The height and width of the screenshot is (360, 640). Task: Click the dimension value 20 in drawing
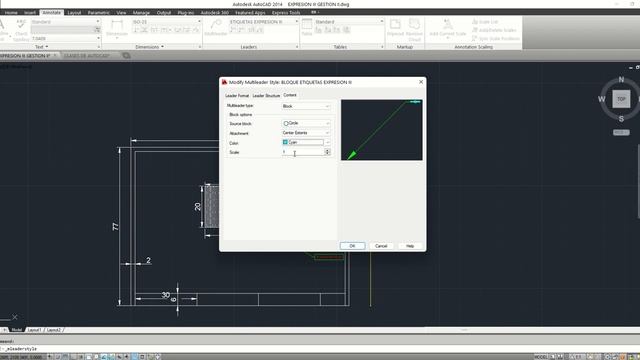point(198,207)
